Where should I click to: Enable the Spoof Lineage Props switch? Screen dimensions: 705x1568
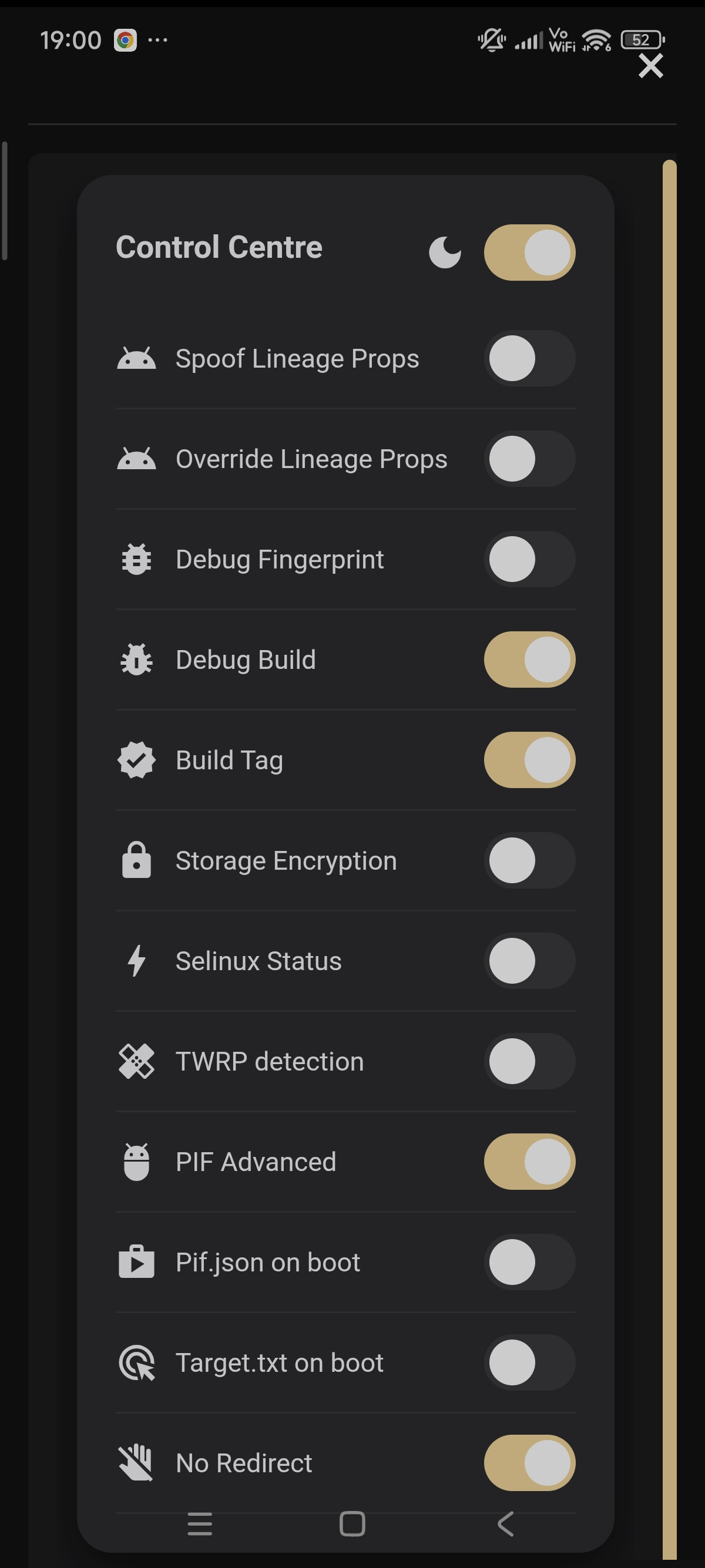point(529,358)
